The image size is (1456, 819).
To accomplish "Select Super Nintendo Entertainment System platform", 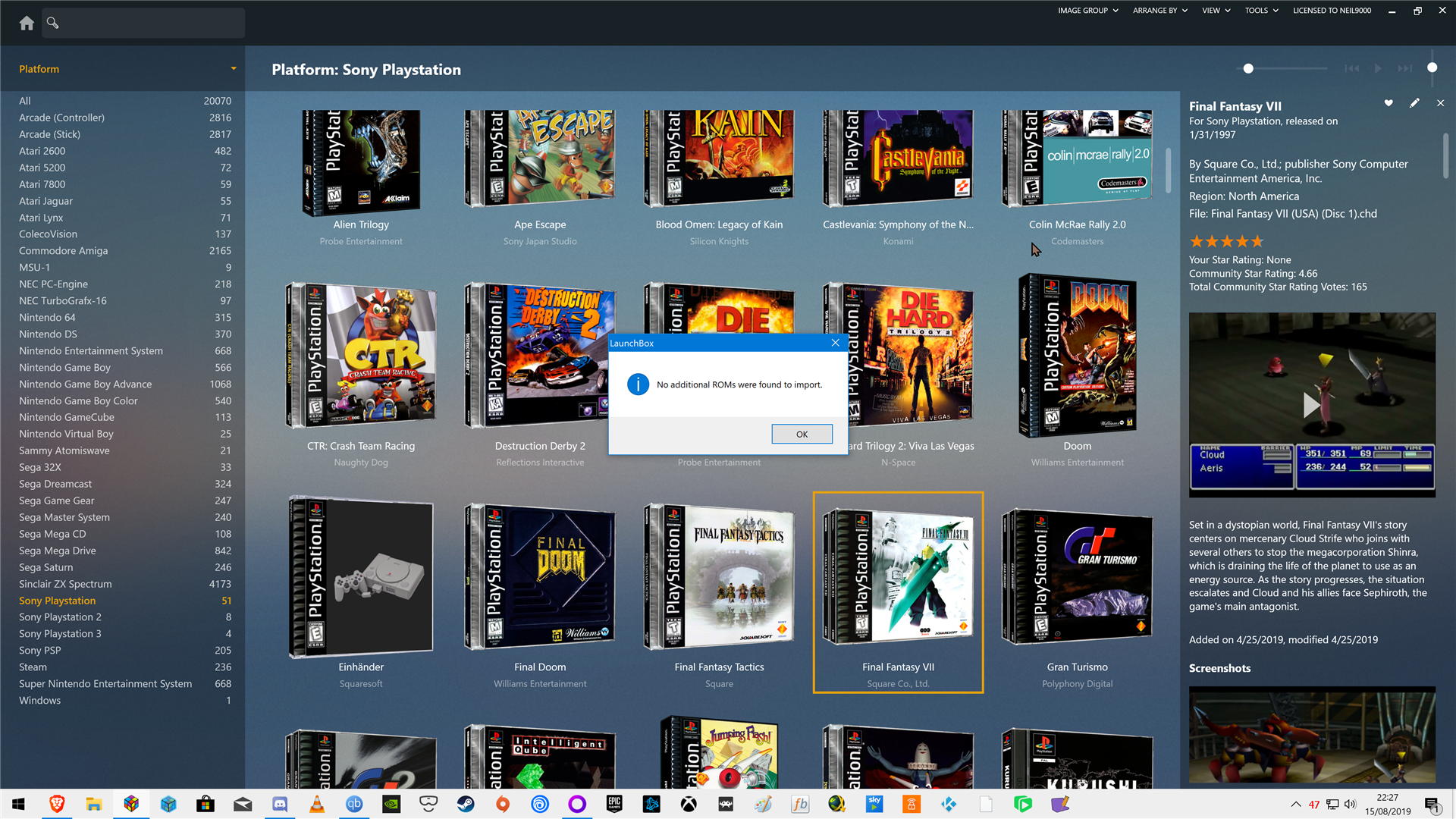I will (125, 684).
